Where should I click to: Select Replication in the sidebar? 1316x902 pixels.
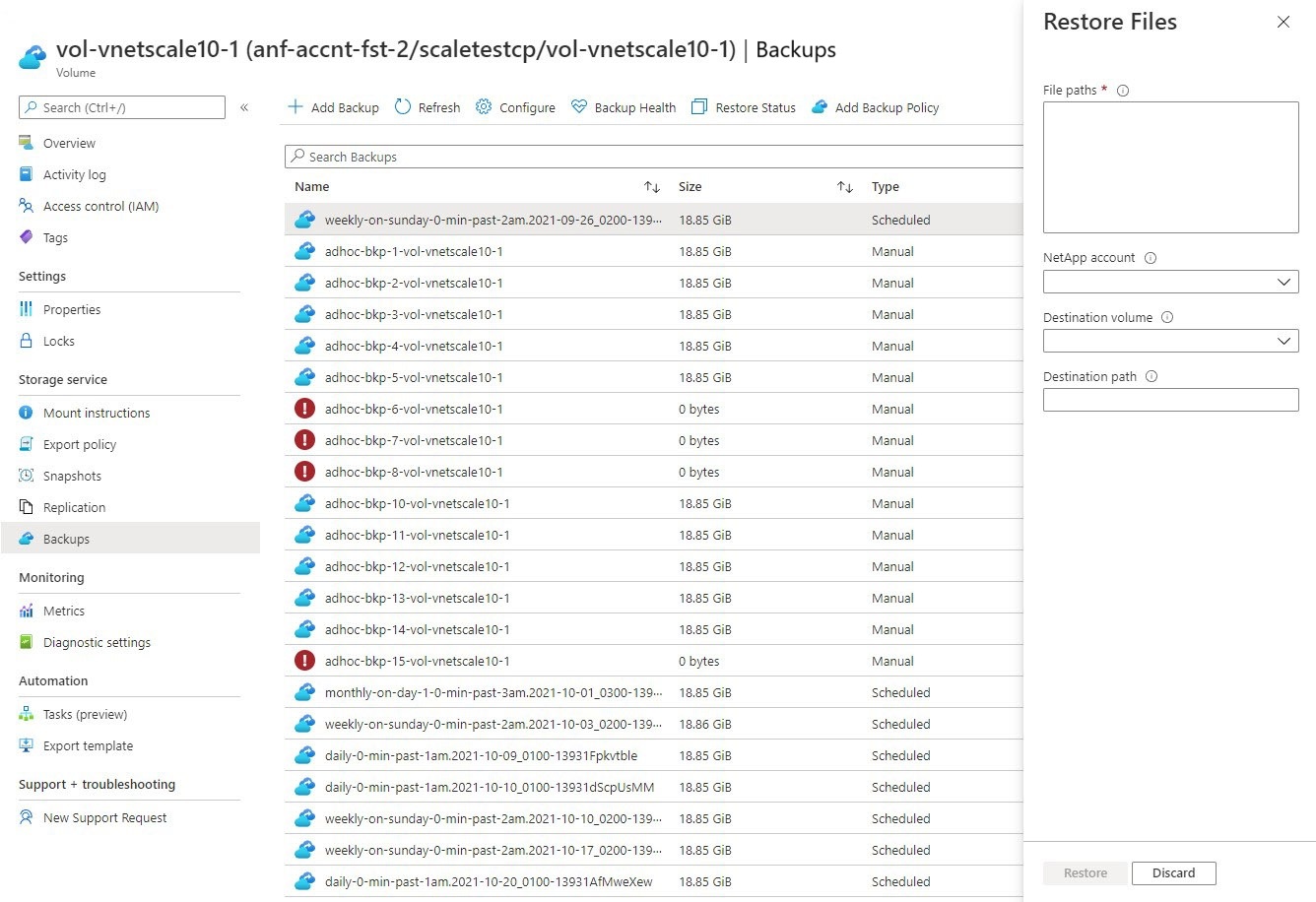(x=74, y=507)
